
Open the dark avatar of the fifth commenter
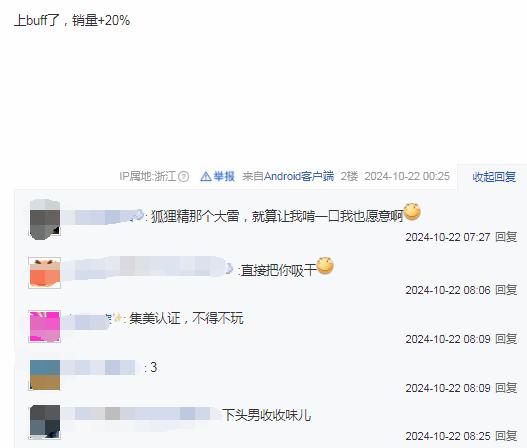pos(45,422)
